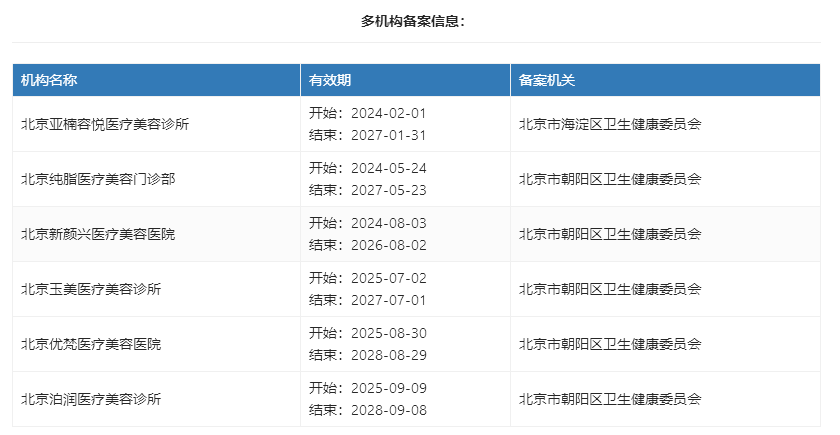Click end date 2028-09-08

388,410
